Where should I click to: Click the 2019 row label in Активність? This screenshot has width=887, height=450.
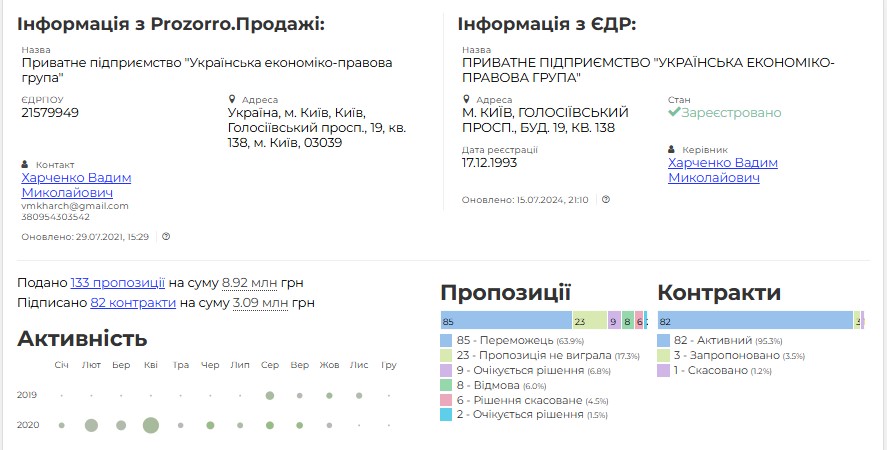coord(27,395)
